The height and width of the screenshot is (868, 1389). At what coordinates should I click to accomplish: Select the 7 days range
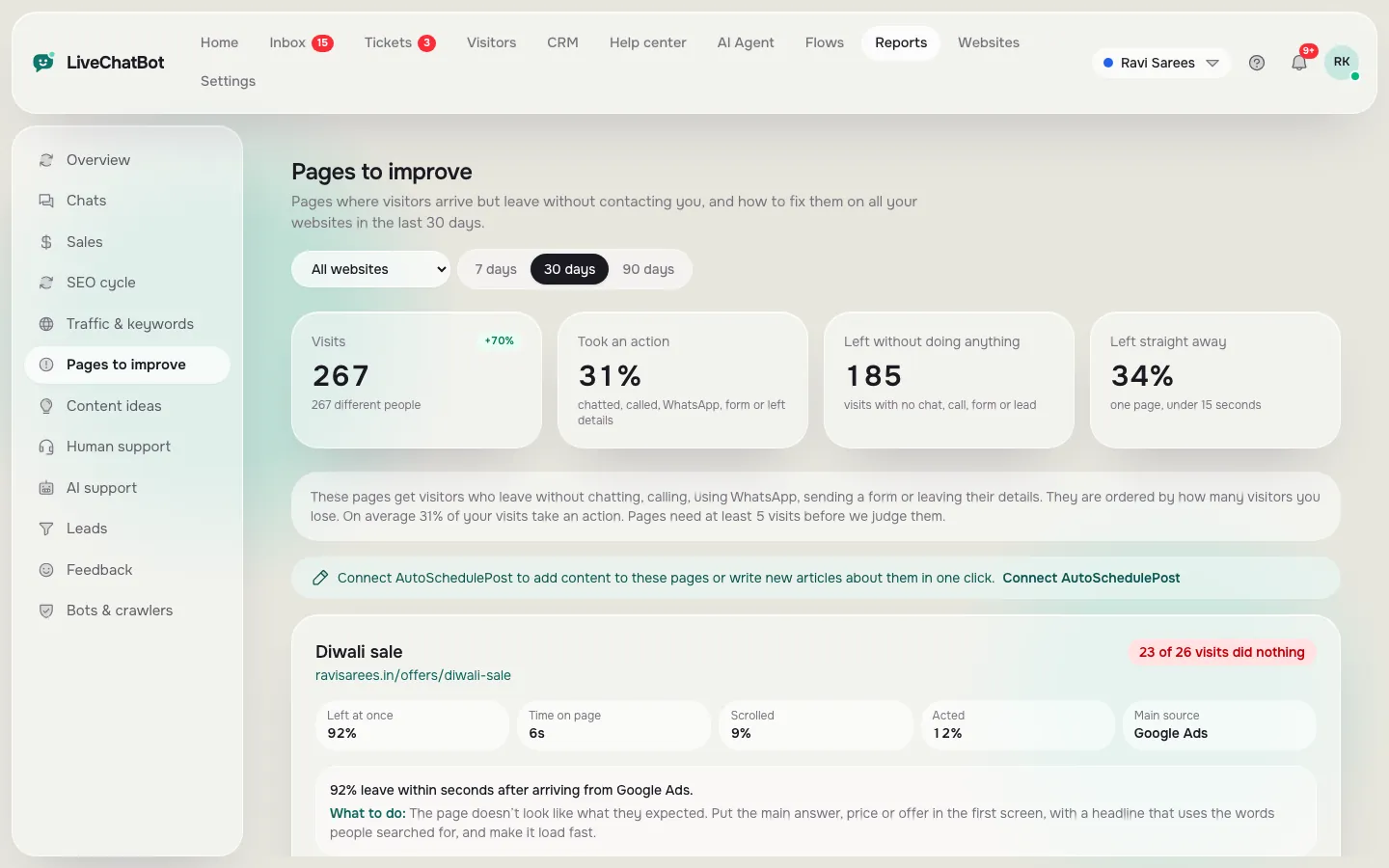point(496,269)
